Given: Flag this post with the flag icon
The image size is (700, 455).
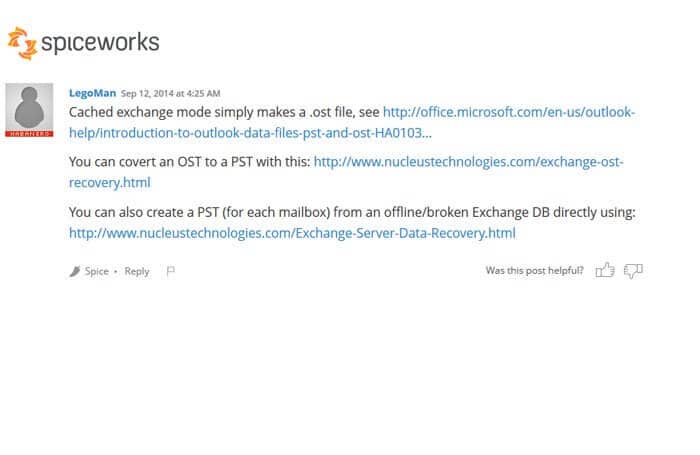Looking at the screenshot, I should coord(171,271).
